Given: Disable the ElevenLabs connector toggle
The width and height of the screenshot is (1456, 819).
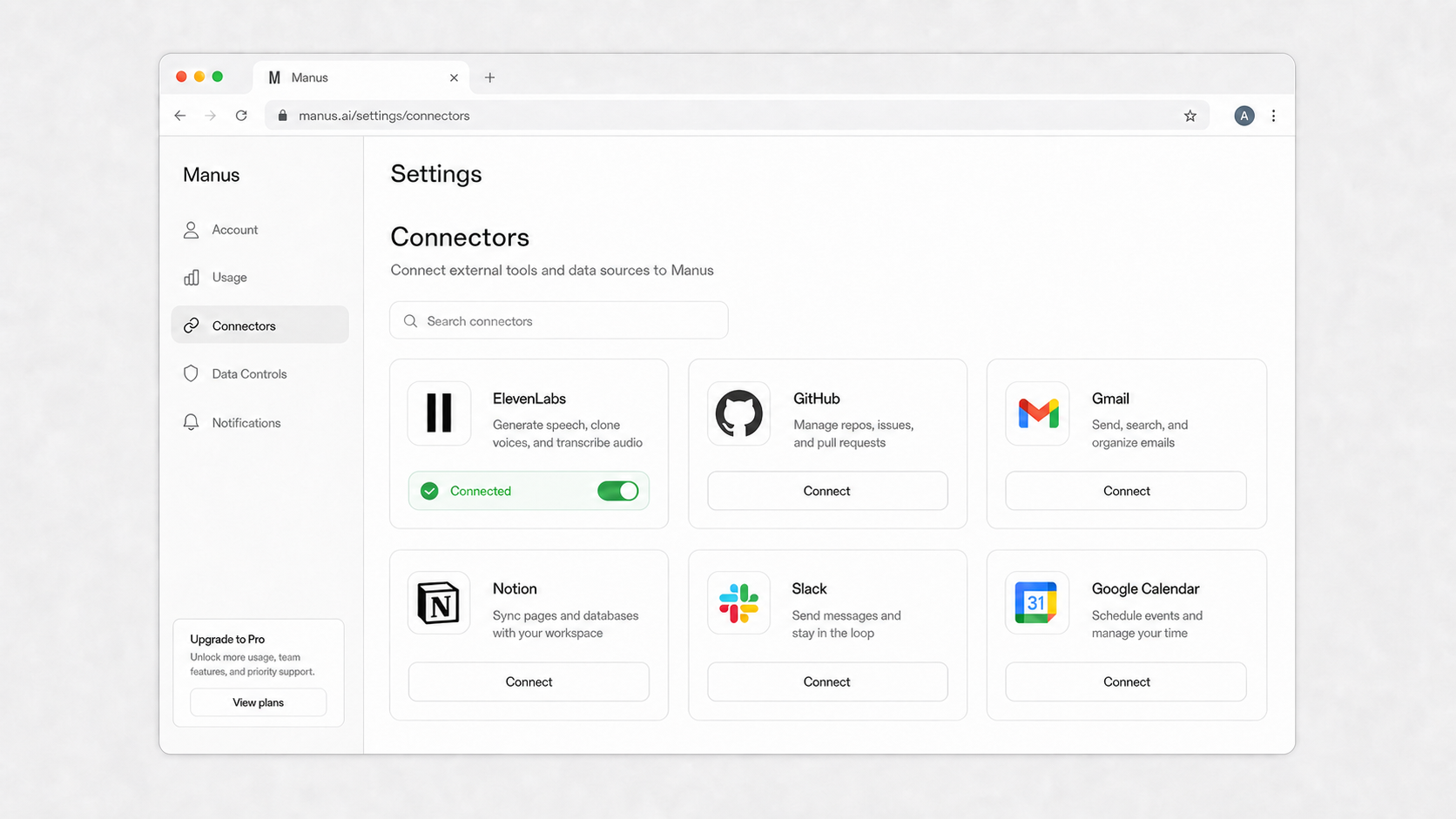Looking at the screenshot, I should click(x=618, y=491).
